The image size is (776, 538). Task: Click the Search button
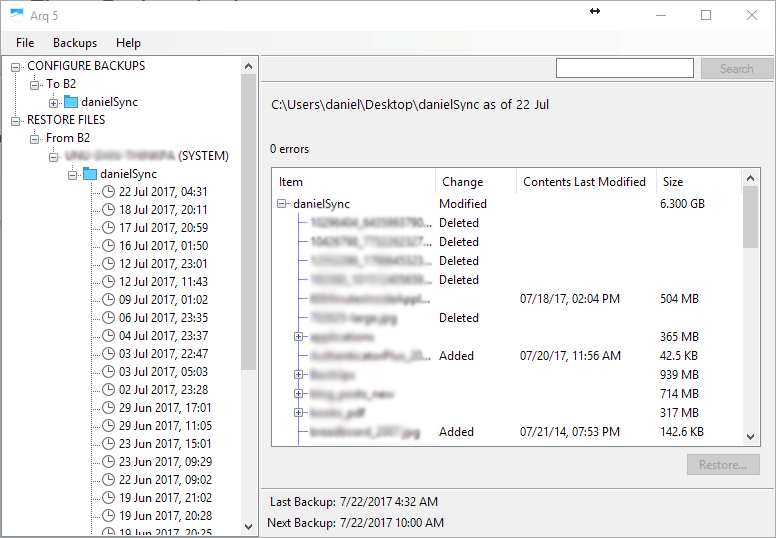736,69
